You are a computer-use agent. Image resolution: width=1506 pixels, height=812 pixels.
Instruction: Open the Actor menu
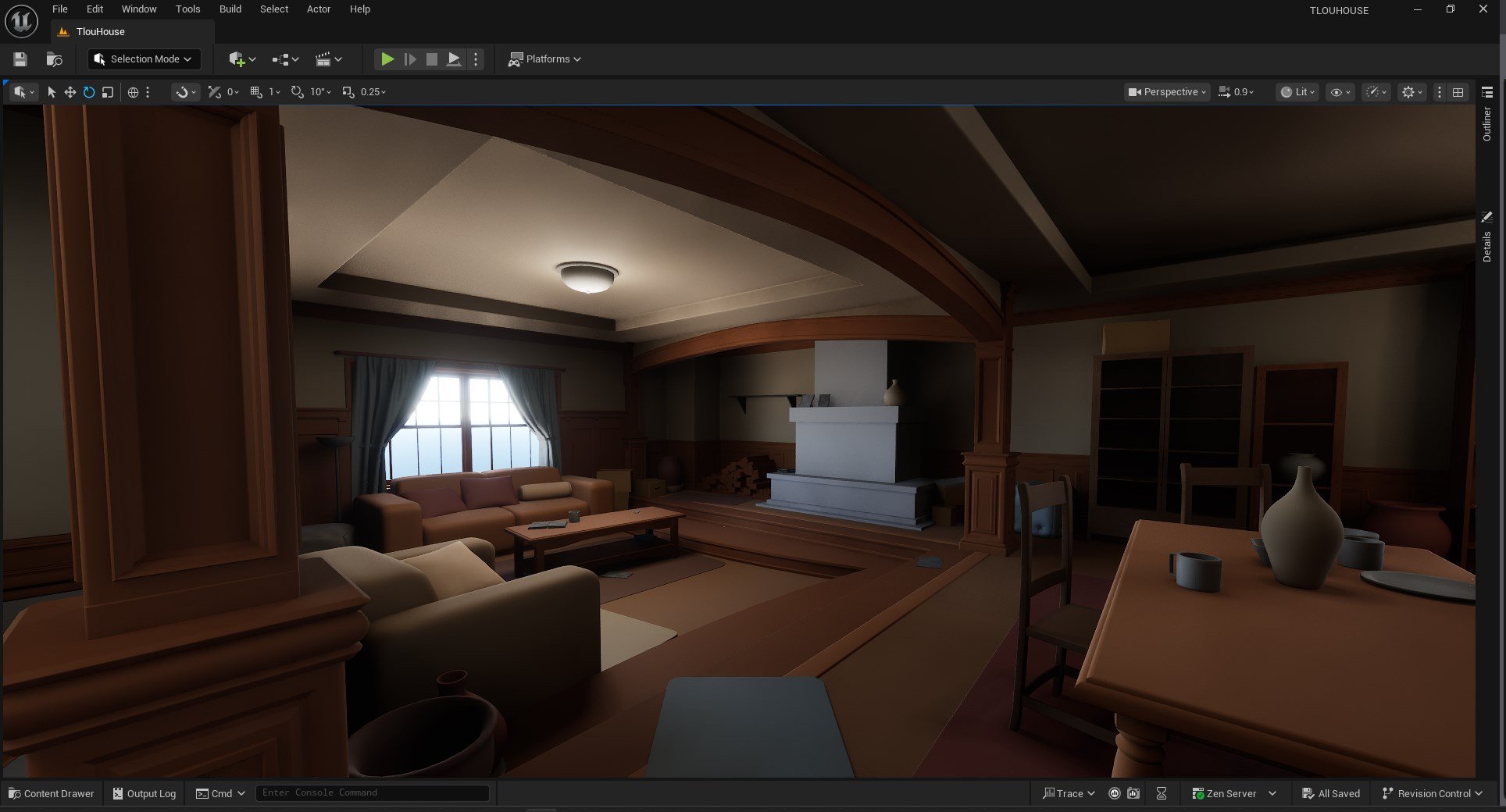click(319, 9)
